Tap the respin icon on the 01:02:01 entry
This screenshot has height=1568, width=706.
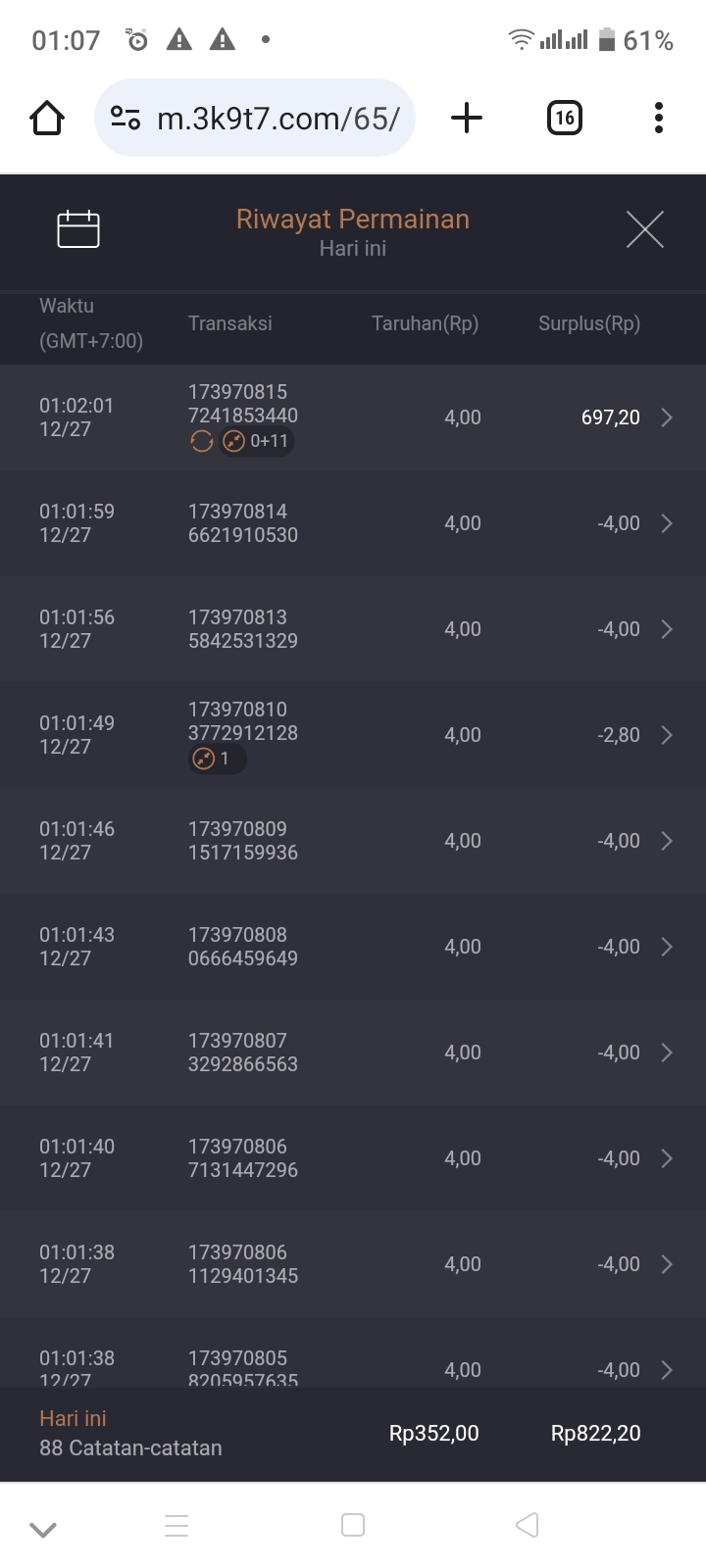pyautogui.click(x=202, y=442)
